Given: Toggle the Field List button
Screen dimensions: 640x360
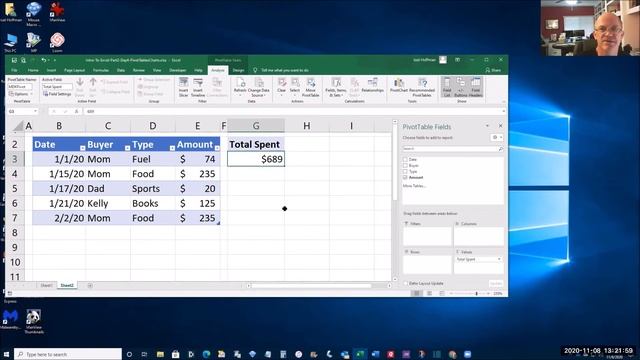Looking at the screenshot, I should (x=447, y=87).
